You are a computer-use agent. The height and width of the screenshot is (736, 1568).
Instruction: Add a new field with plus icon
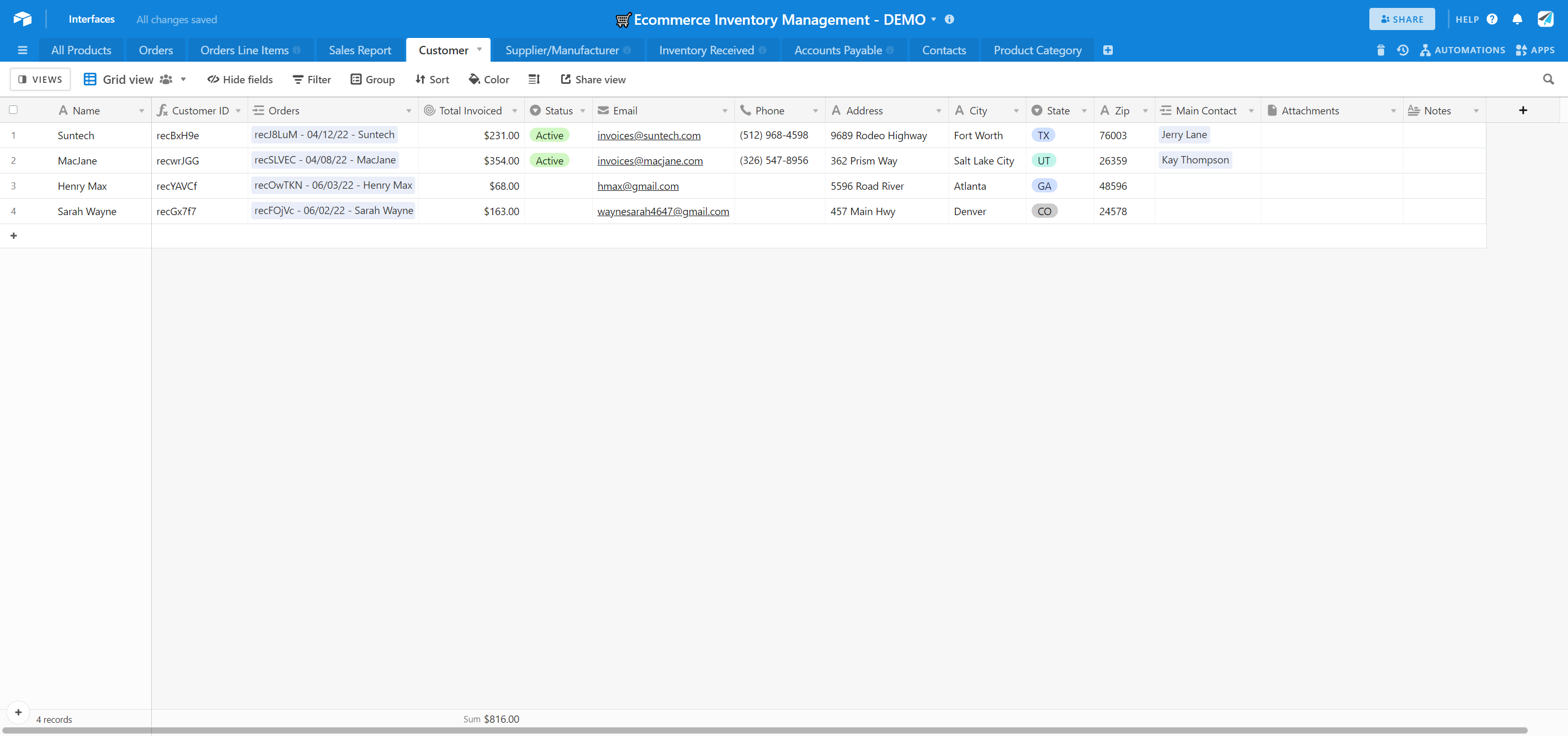(1522, 110)
